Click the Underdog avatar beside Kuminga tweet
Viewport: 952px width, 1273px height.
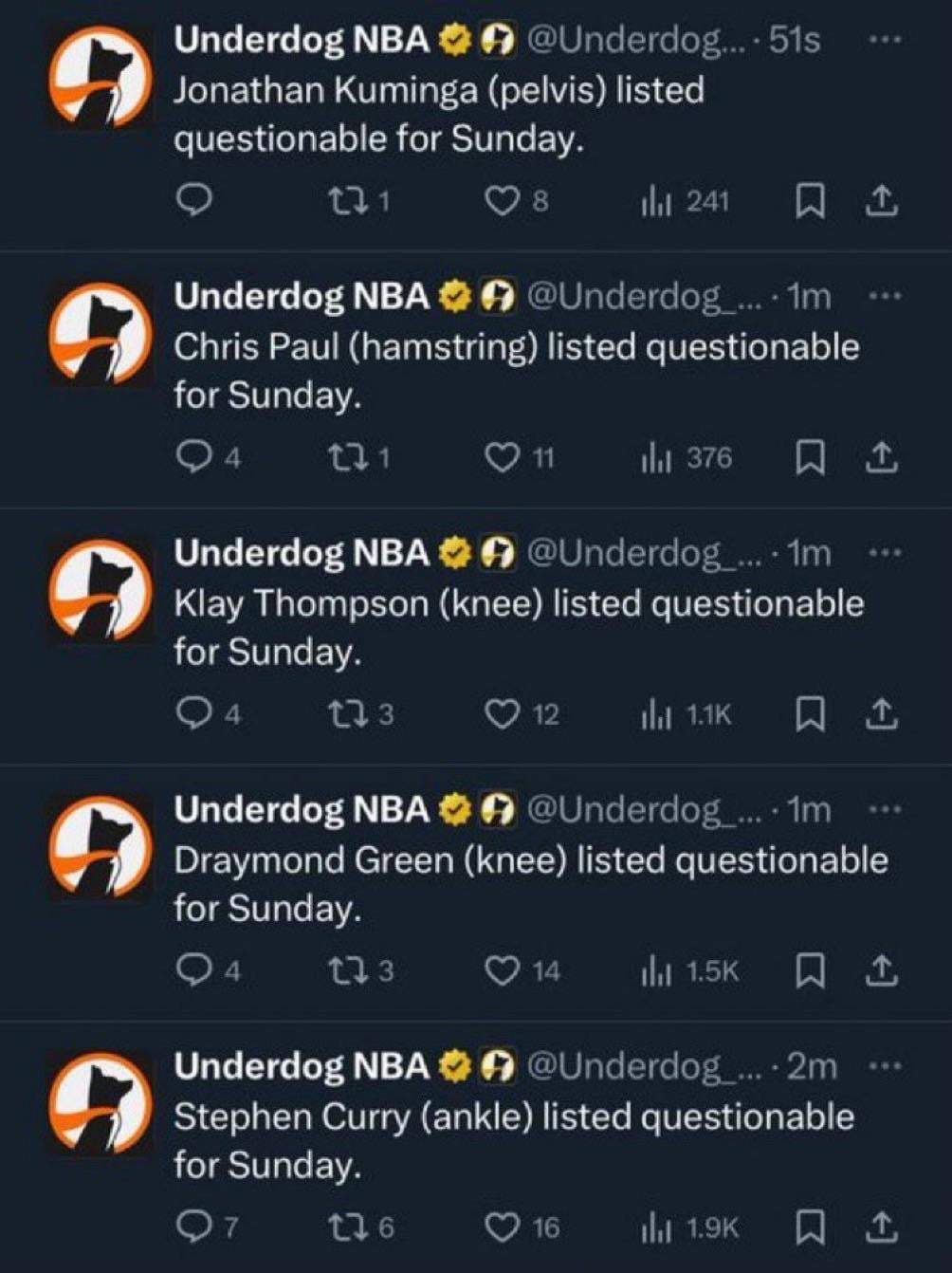pyautogui.click(x=100, y=76)
